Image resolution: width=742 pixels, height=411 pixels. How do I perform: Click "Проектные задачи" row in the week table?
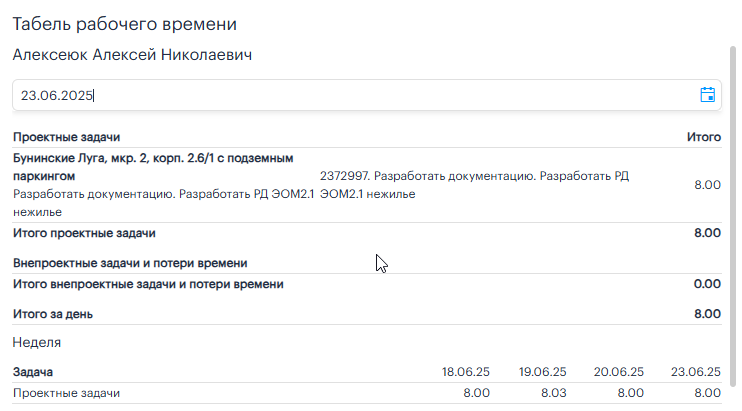(66, 393)
